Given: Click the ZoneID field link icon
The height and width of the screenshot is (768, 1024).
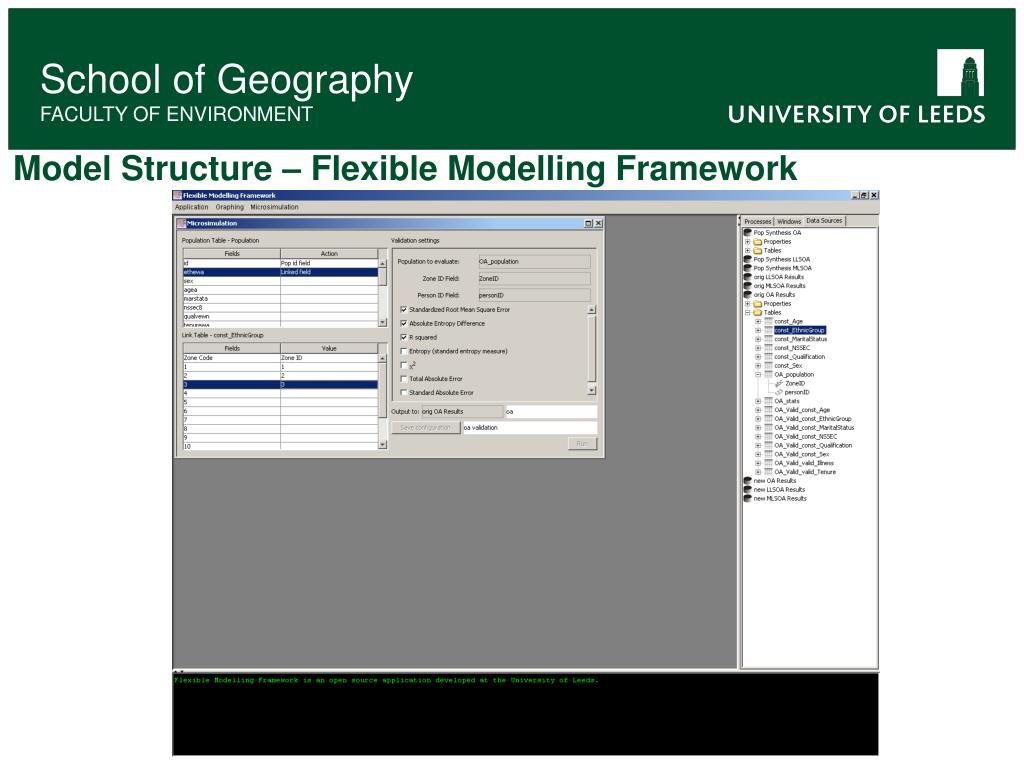Looking at the screenshot, I should tap(778, 383).
